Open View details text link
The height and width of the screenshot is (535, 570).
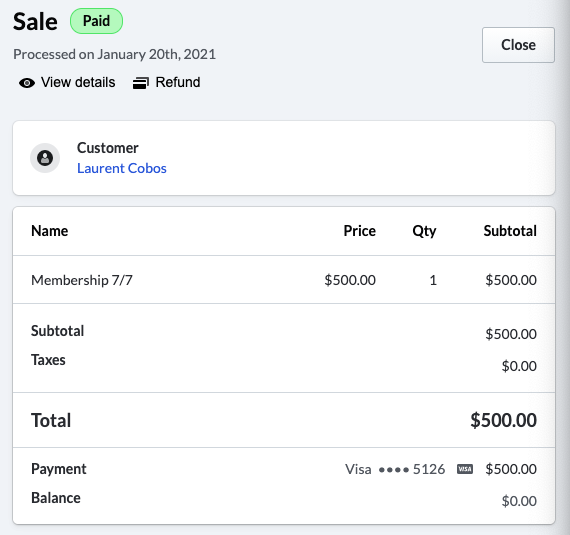click(78, 82)
